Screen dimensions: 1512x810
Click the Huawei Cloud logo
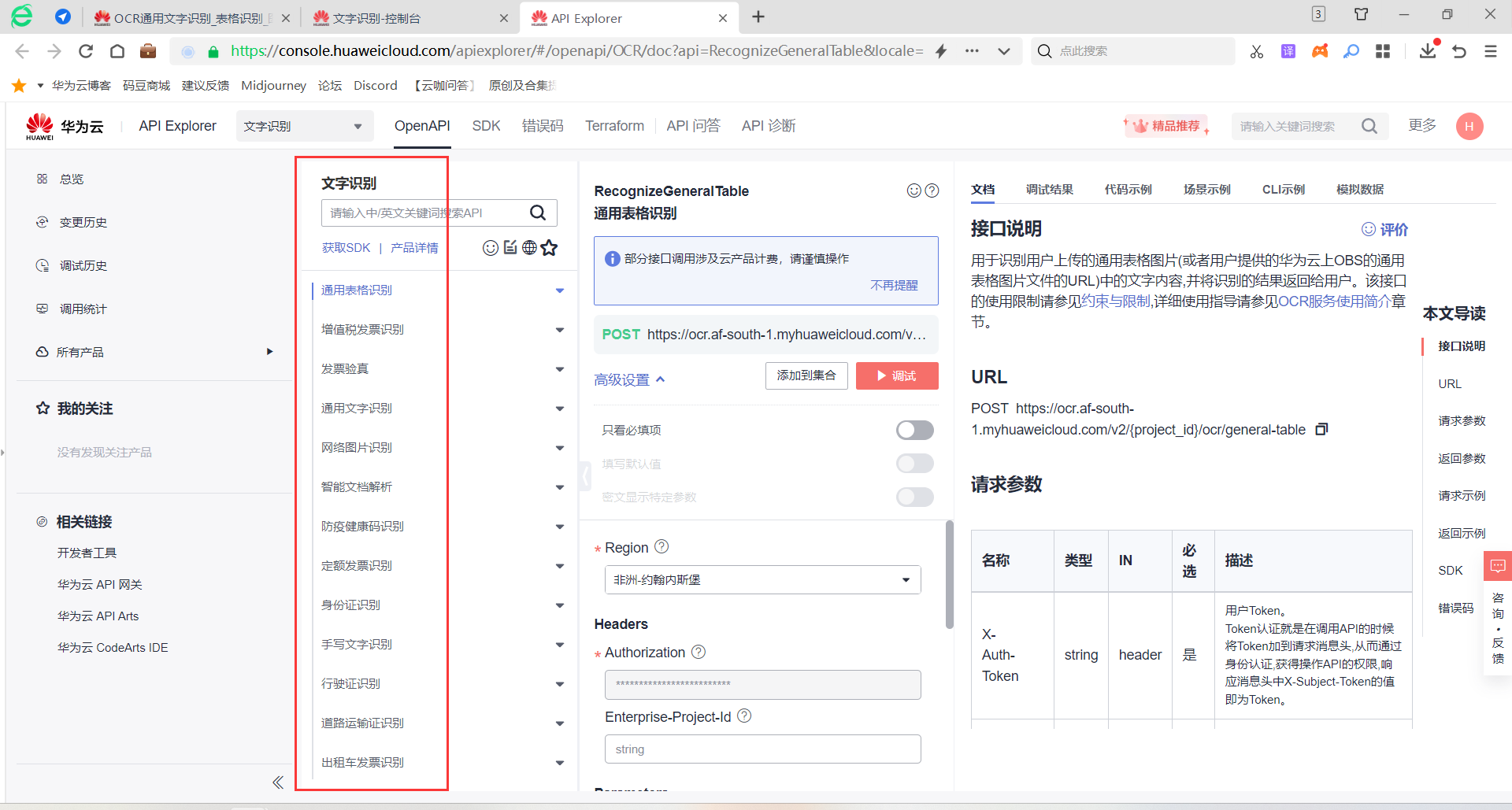click(65, 126)
